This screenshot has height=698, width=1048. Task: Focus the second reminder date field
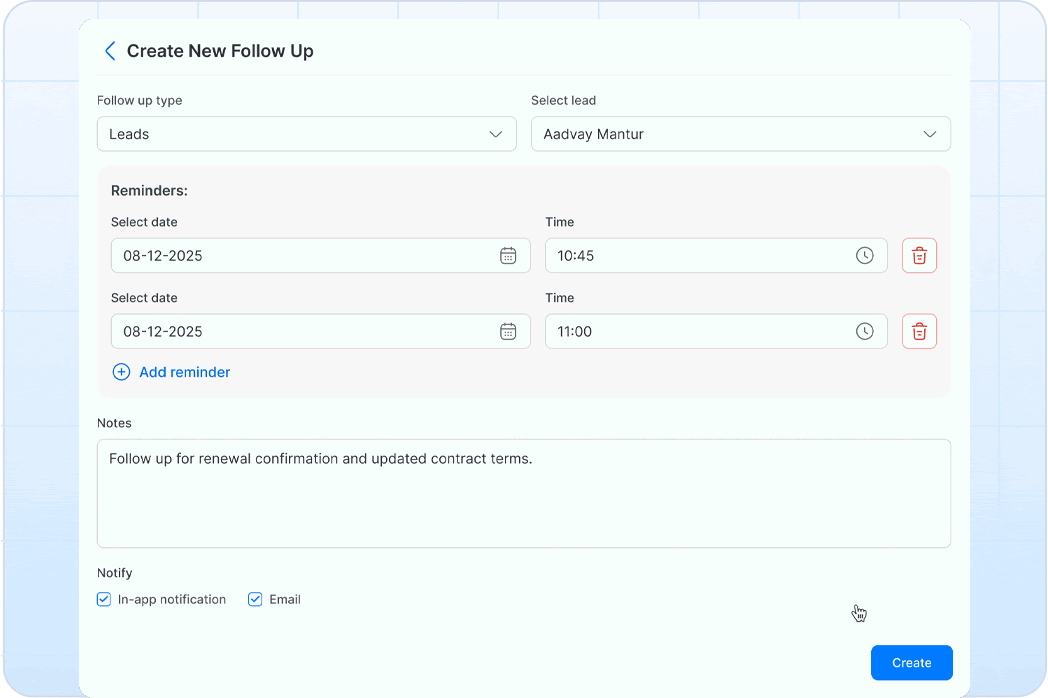[321, 332]
